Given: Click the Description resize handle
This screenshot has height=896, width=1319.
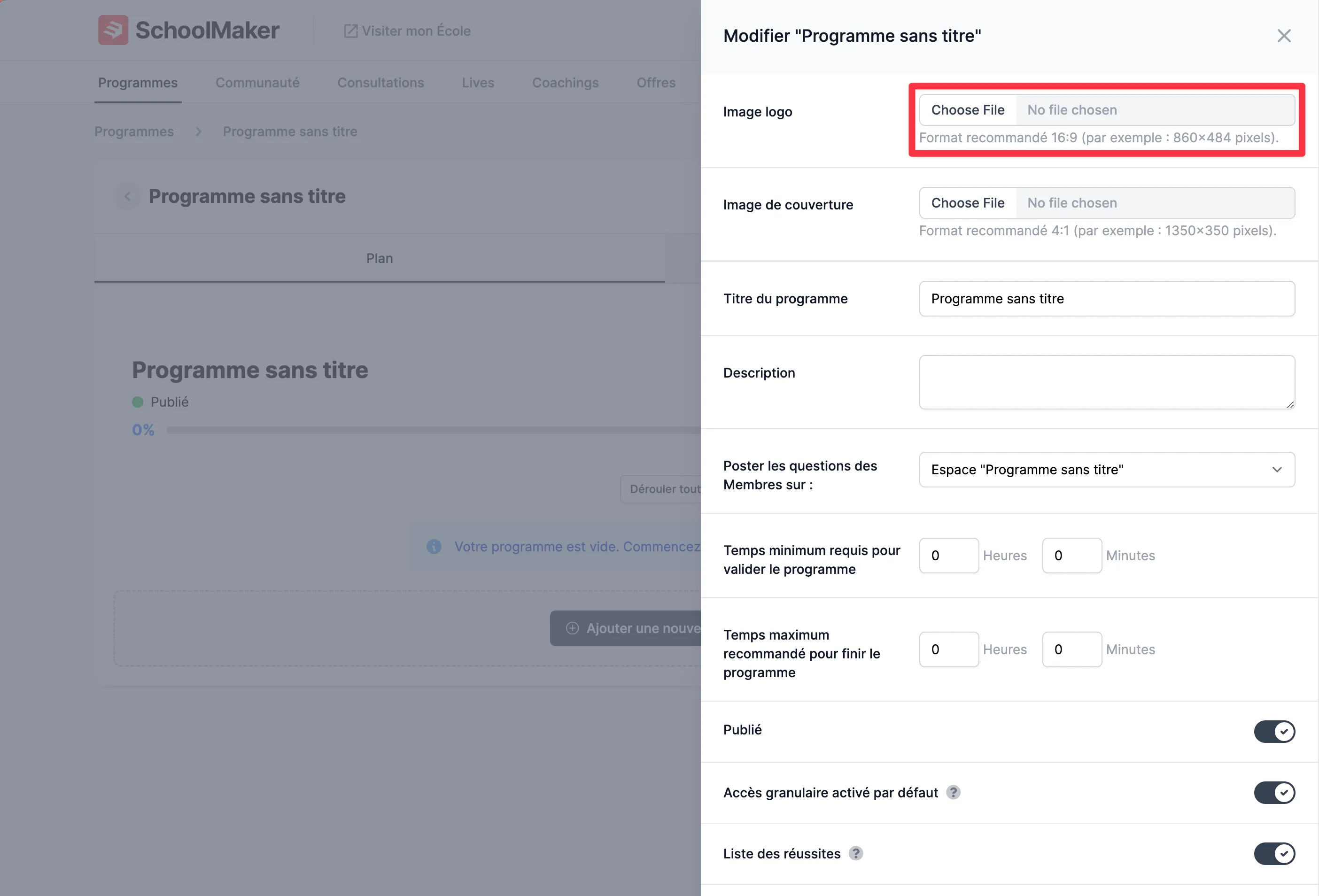Looking at the screenshot, I should [1290, 405].
